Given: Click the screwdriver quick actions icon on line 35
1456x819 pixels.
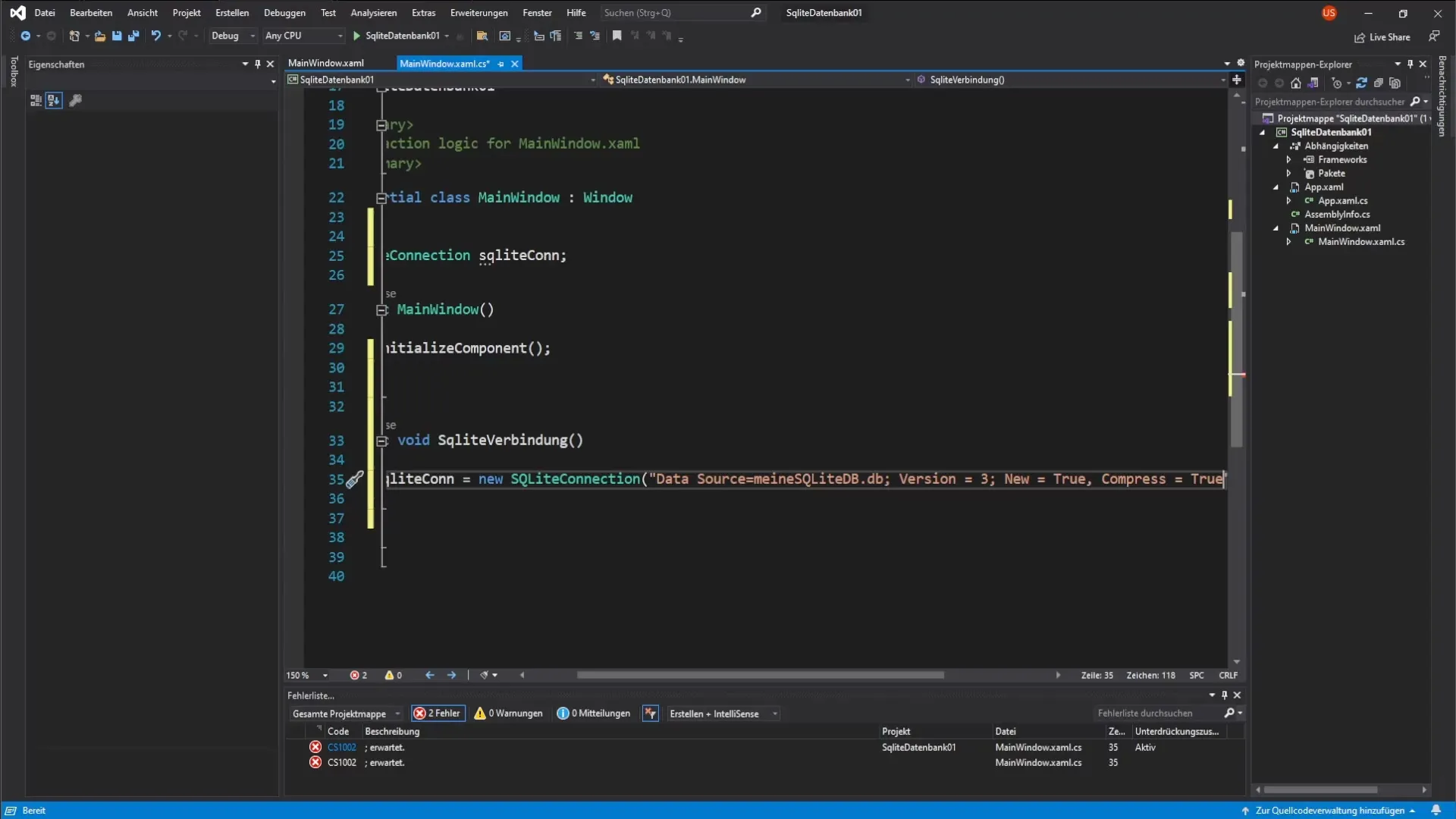Looking at the screenshot, I should pos(355,479).
